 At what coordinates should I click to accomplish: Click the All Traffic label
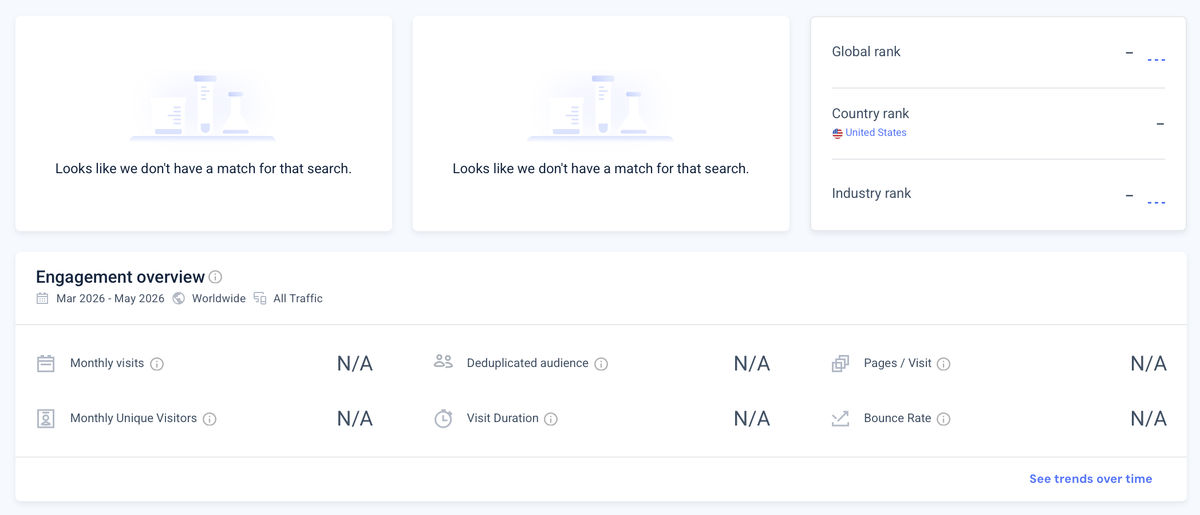pyautogui.click(x=298, y=298)
